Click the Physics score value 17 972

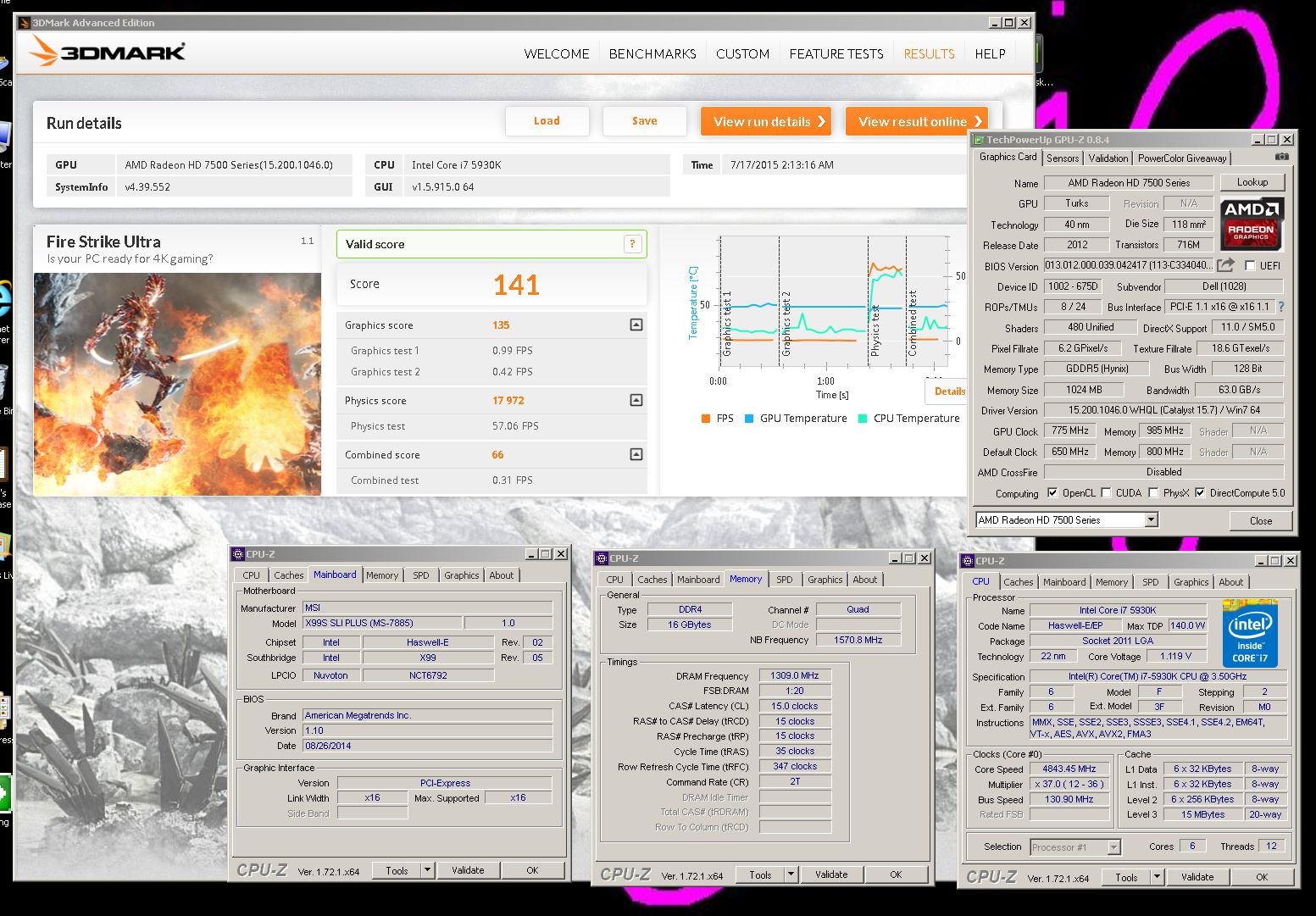click(508, 401)
